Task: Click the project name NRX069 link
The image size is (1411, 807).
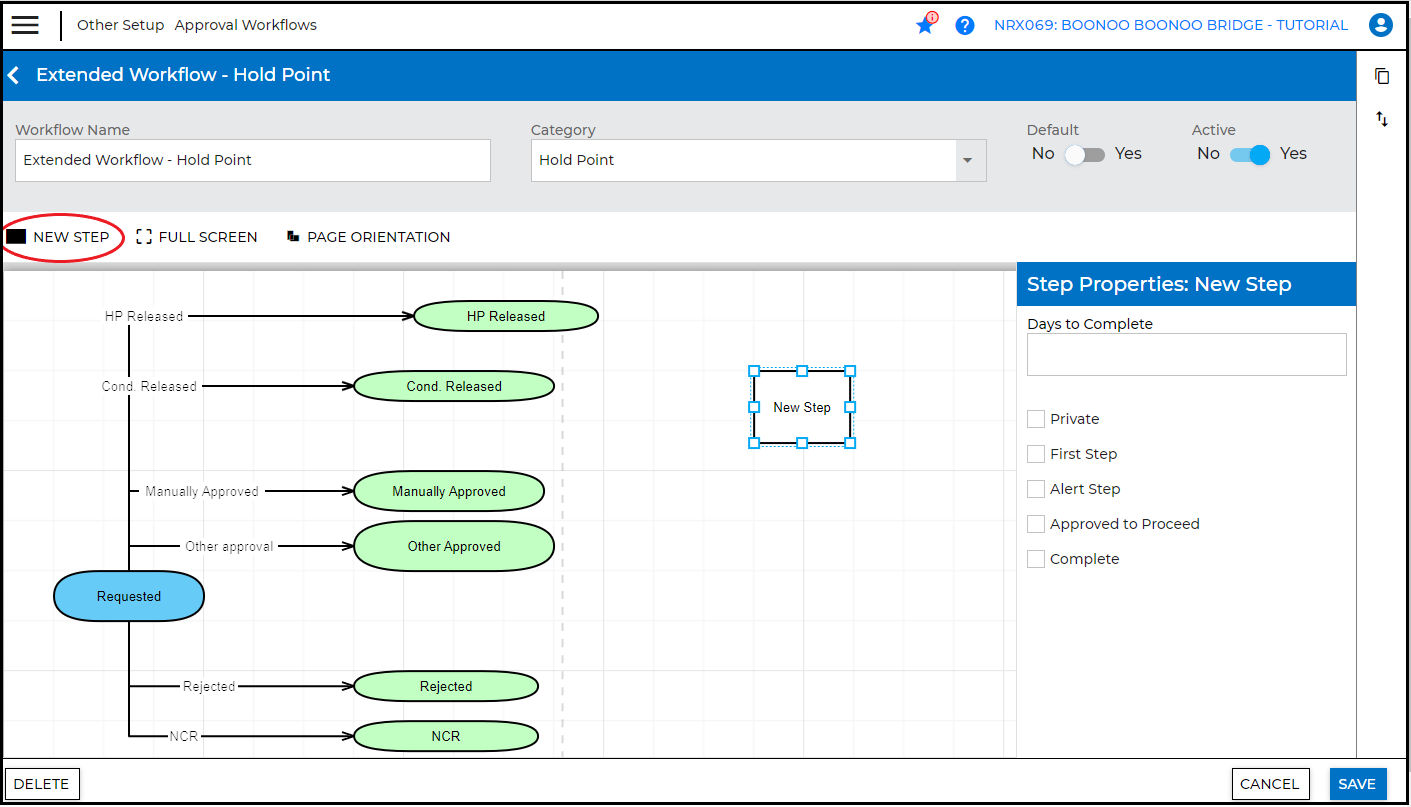Action: (x=1170, y=25)
